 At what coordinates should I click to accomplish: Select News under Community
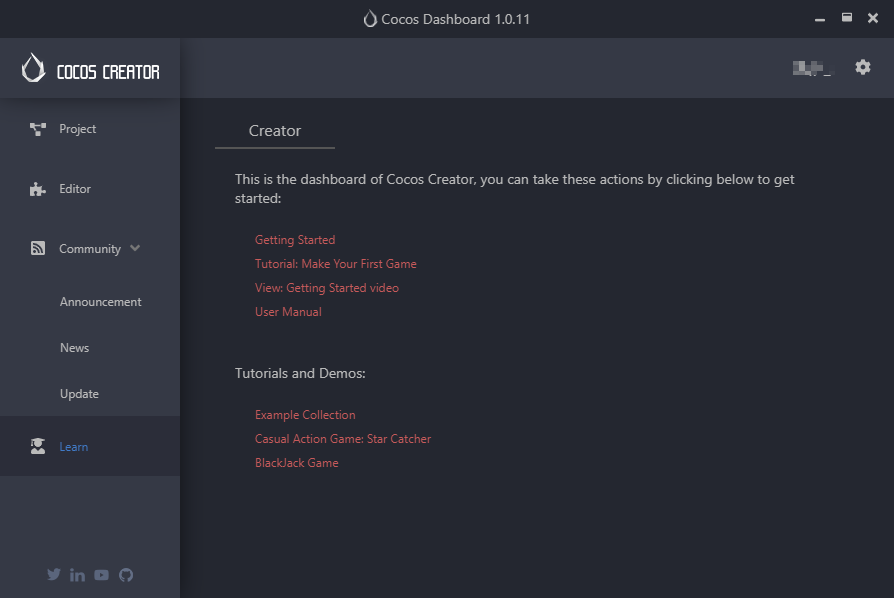[x=74, y=348]
